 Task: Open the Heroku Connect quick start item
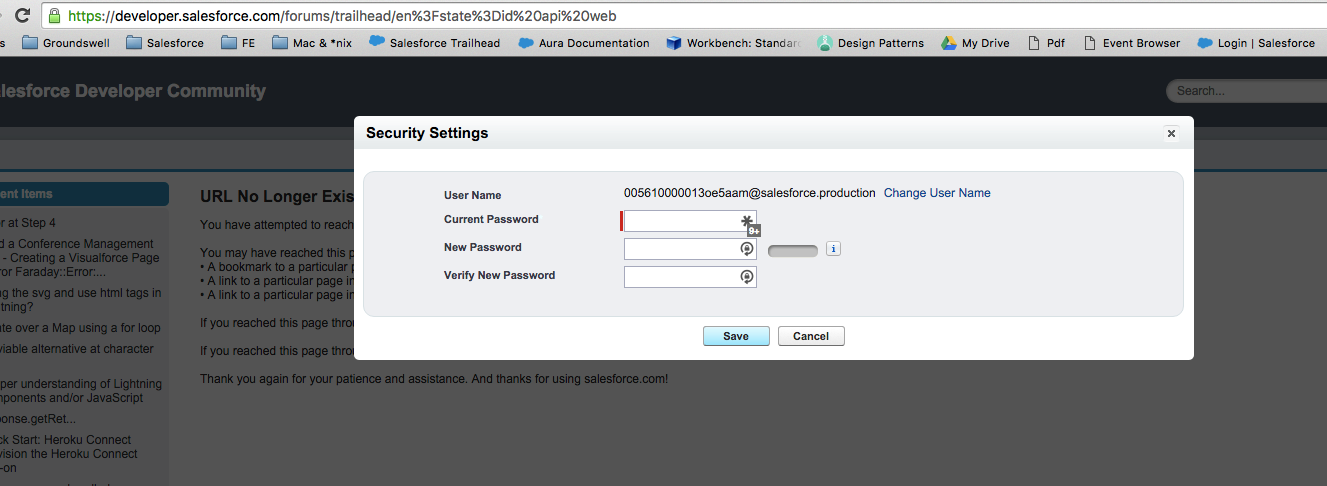click(68, 454)
